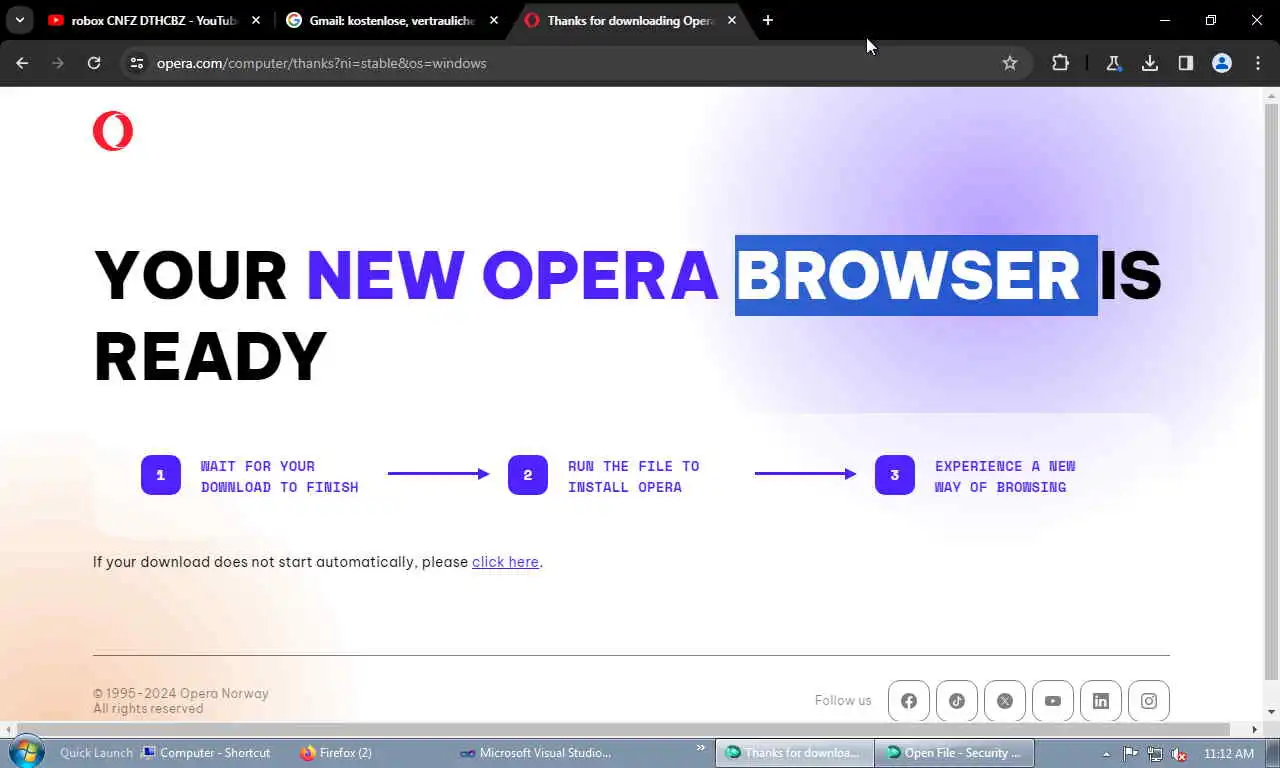Open the Windows Start menu
Screen dimensions: 1280x768
tap(26, 752)
